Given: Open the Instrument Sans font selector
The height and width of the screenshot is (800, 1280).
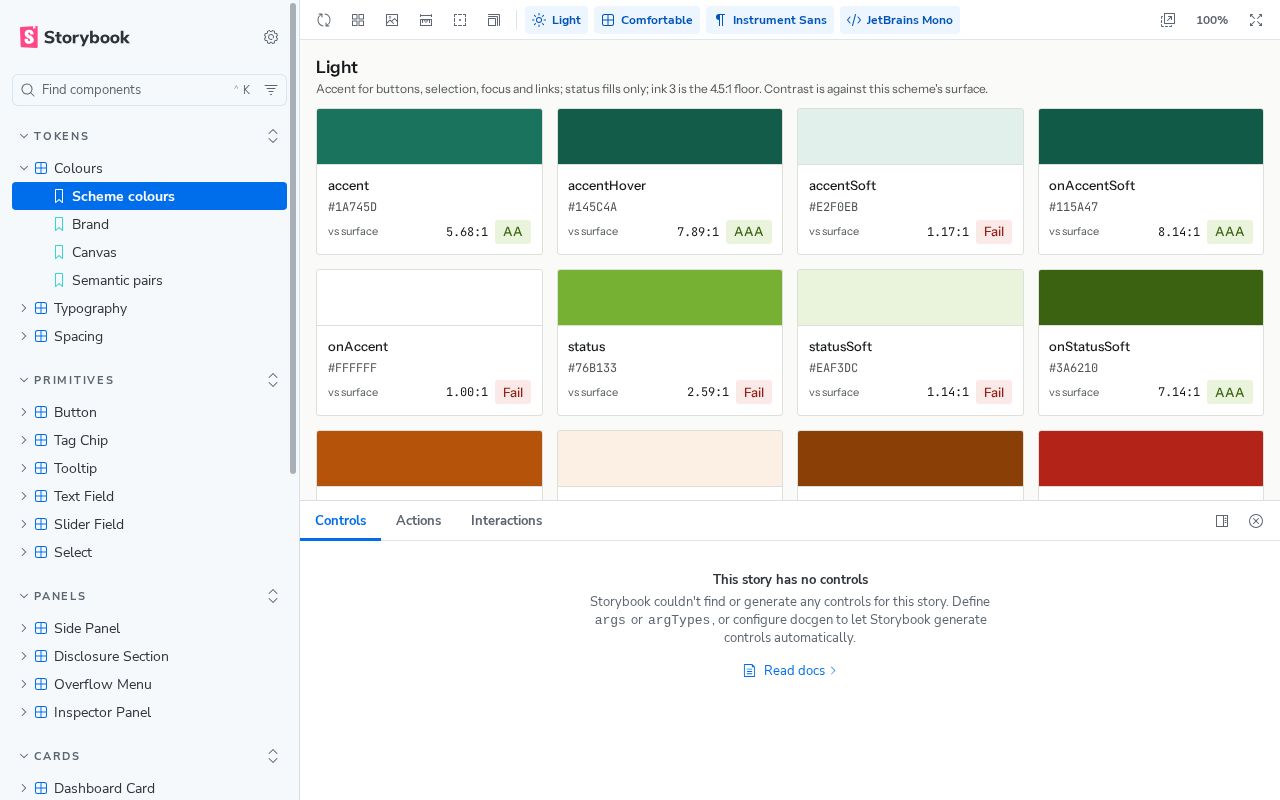Looking at the screenshot, I should pos(770,20).
